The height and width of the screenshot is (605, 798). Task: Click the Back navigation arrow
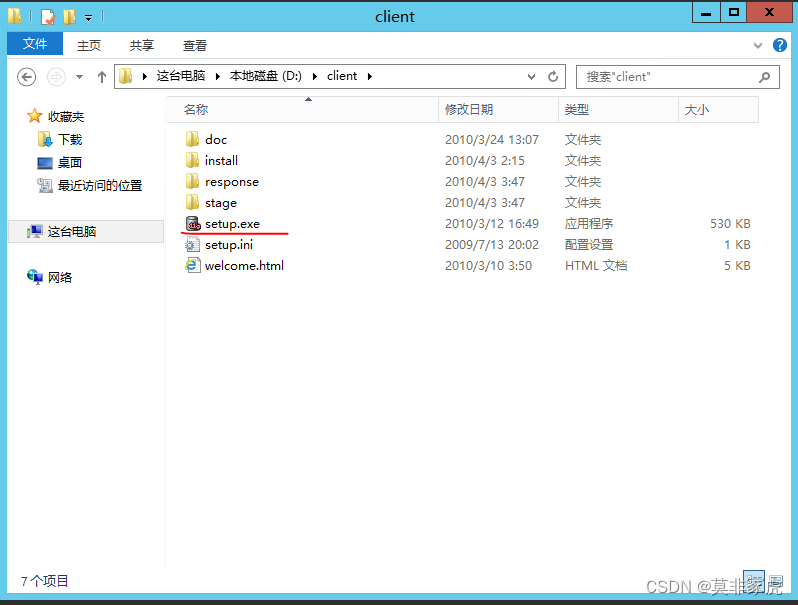tap(26, 77)
